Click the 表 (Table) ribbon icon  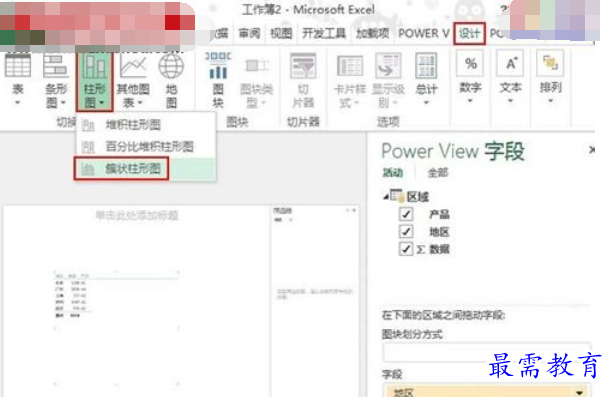point(18,80)
